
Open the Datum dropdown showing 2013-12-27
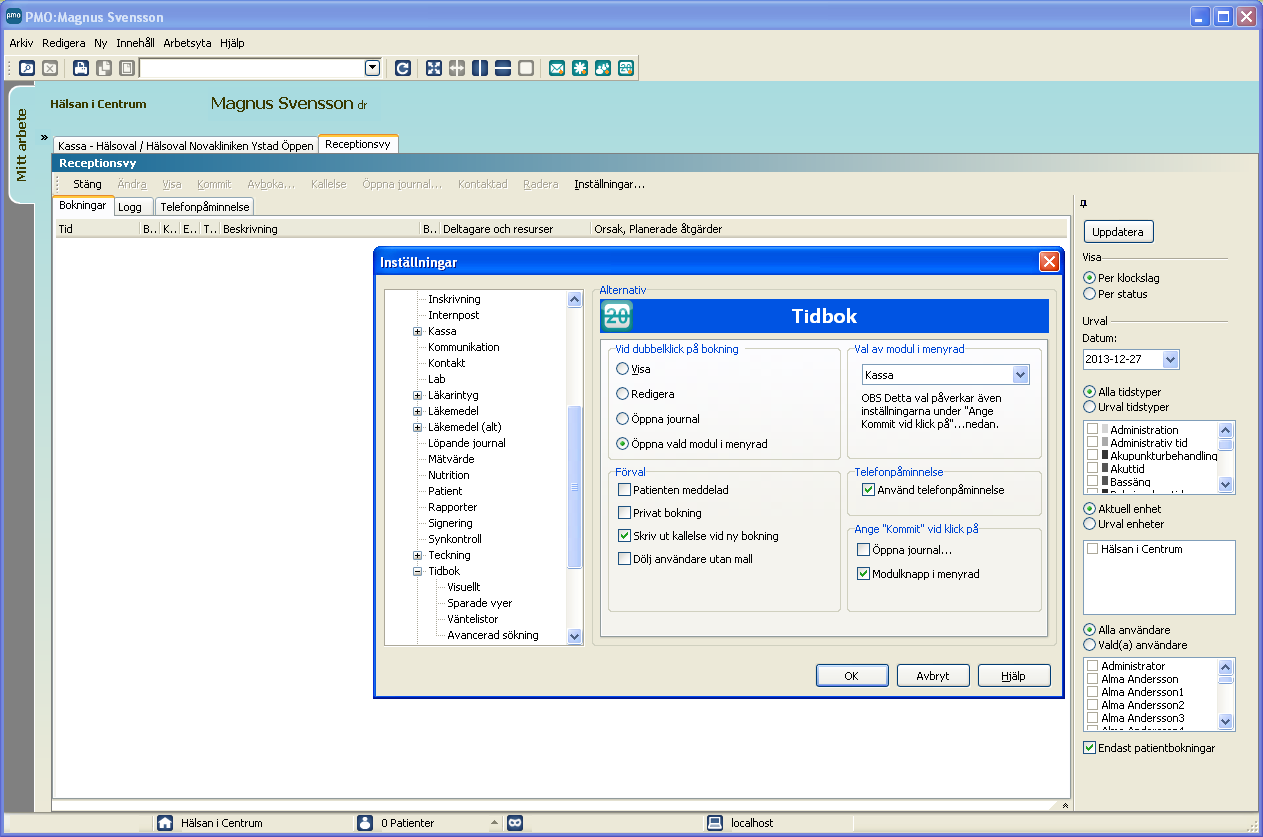point(1171,359)
